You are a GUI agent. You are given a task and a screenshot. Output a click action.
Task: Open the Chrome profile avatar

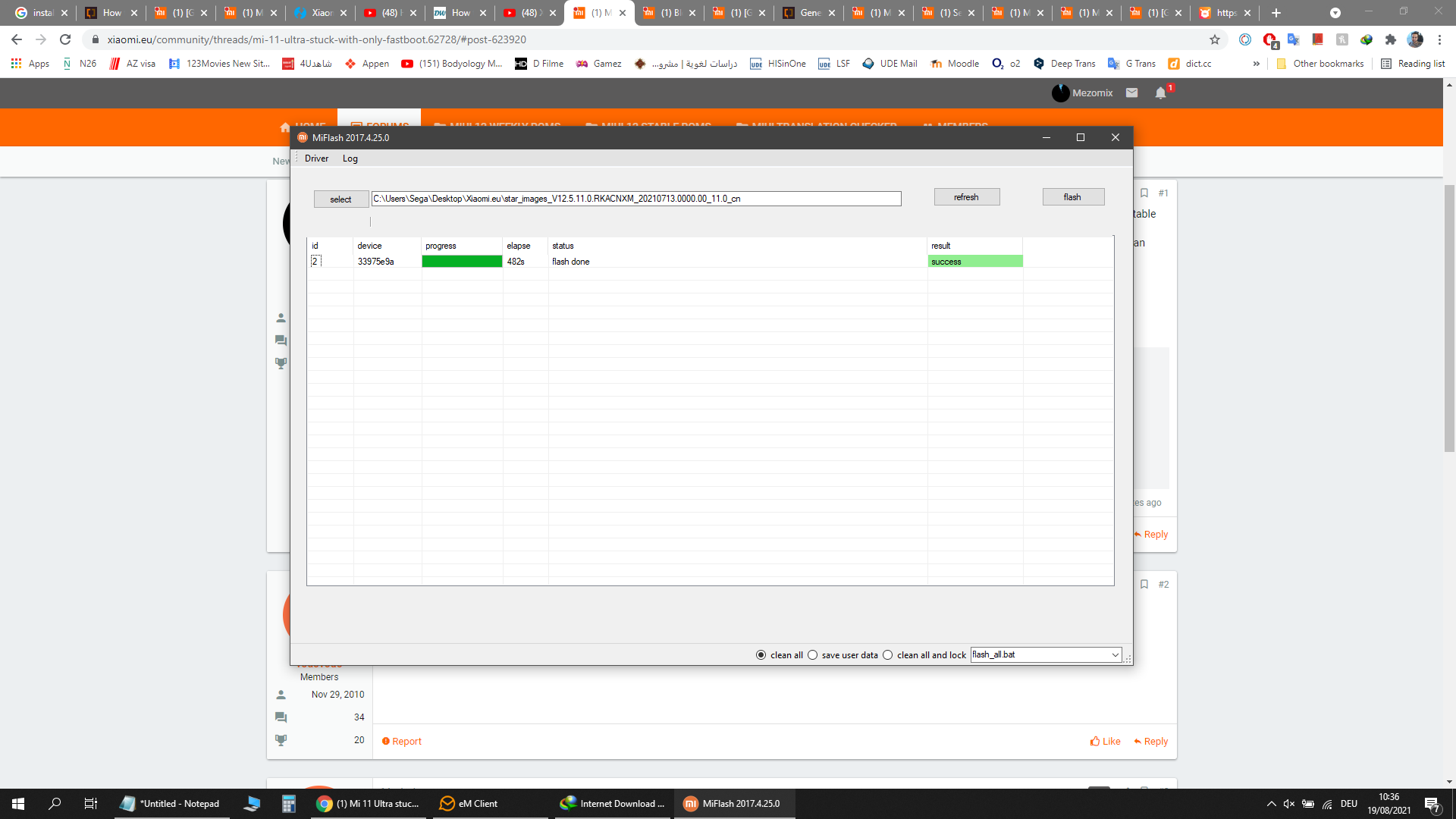pyautogui.click(x=1415, y=39)
